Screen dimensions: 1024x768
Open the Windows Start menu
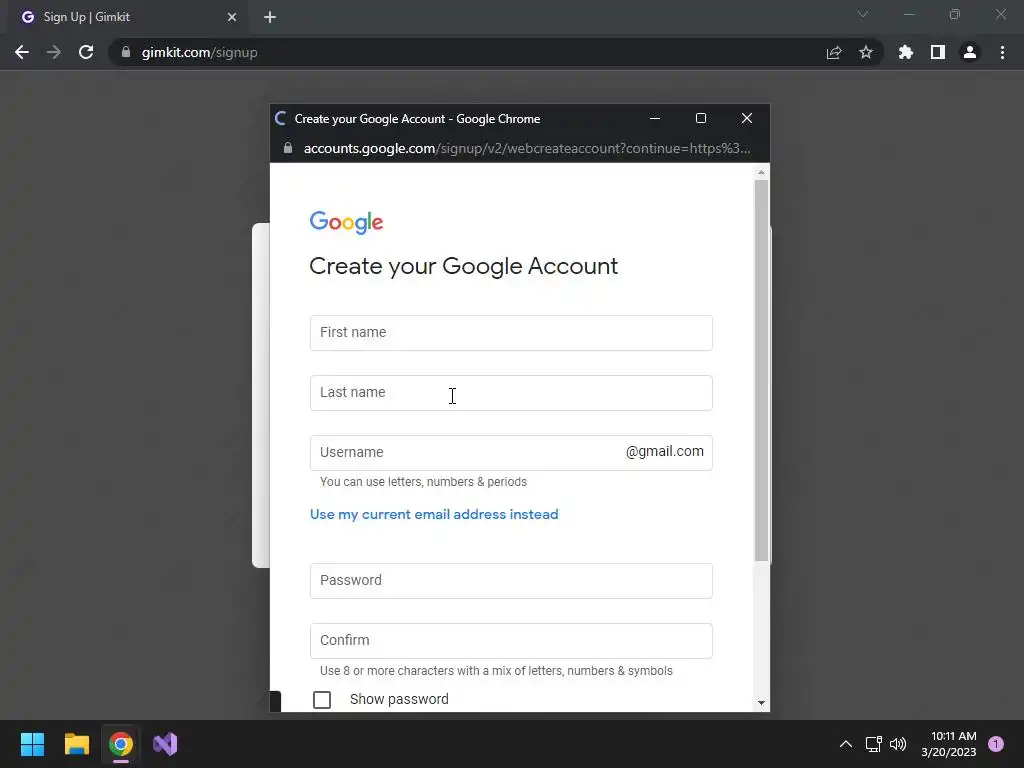tap(33, 744)
